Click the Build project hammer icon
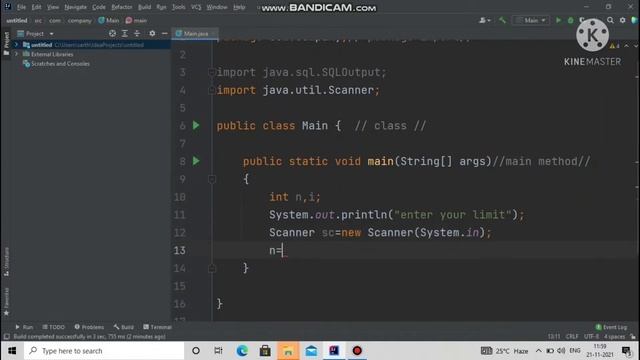Viewport: 640px width, 360px height. tap(502, 20)
